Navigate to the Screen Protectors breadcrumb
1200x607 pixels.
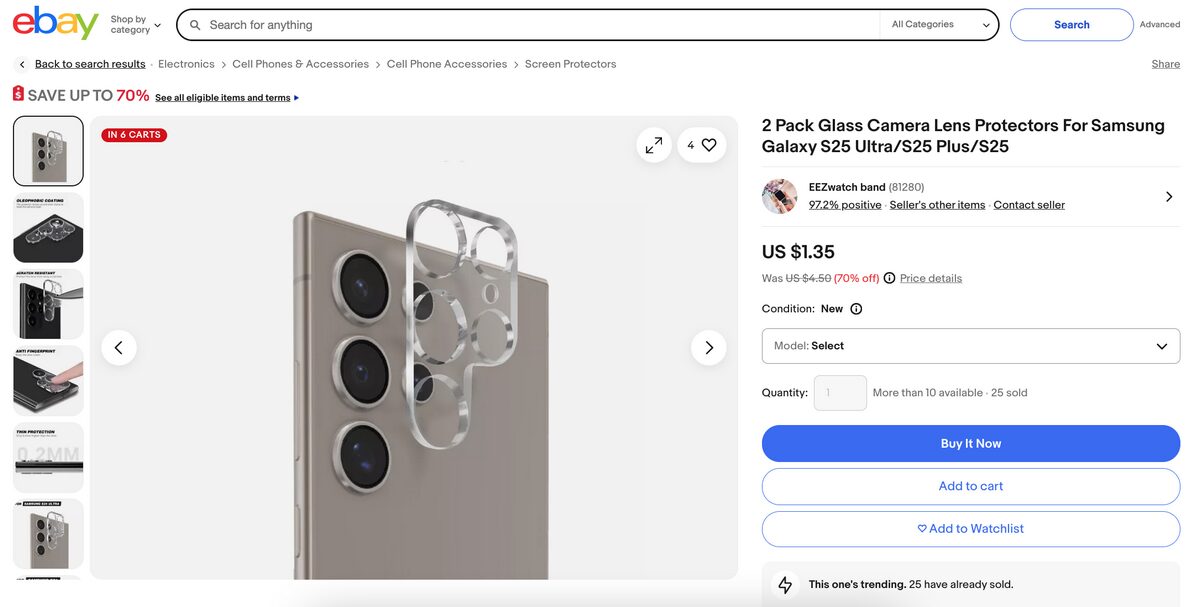point(570,63)
